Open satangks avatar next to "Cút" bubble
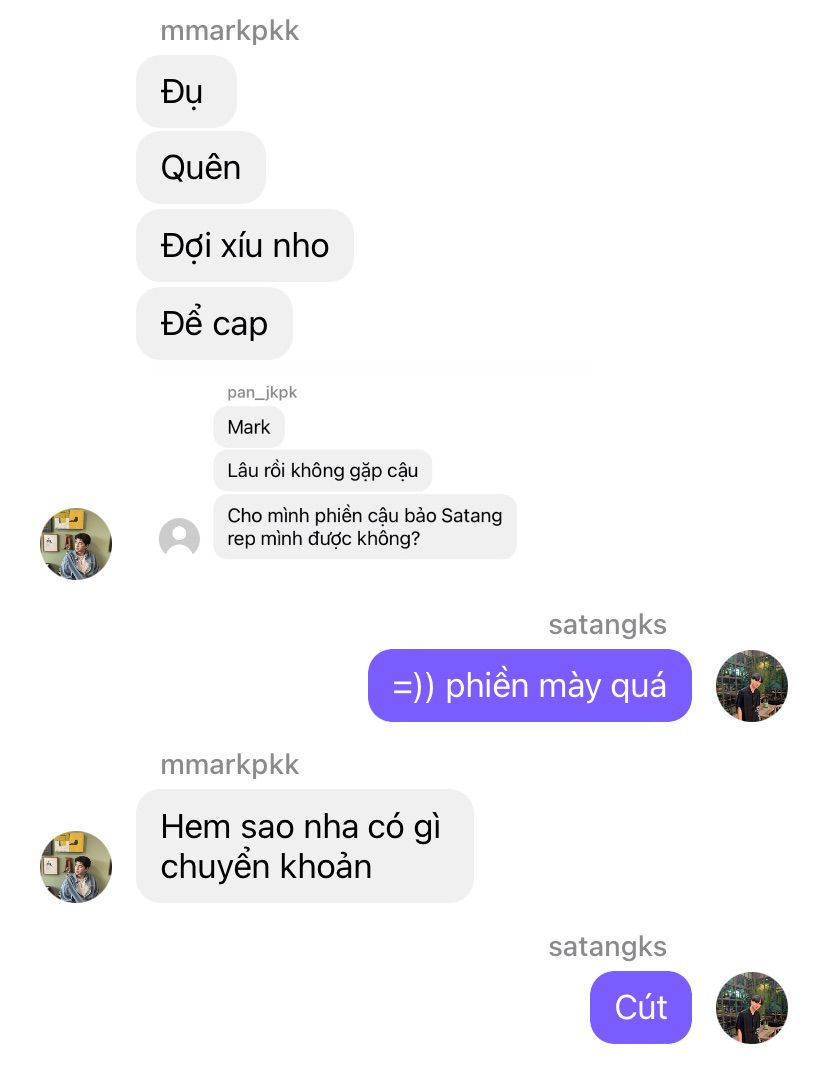This screenshot has width=828, height=1078. coord(752,1007)
